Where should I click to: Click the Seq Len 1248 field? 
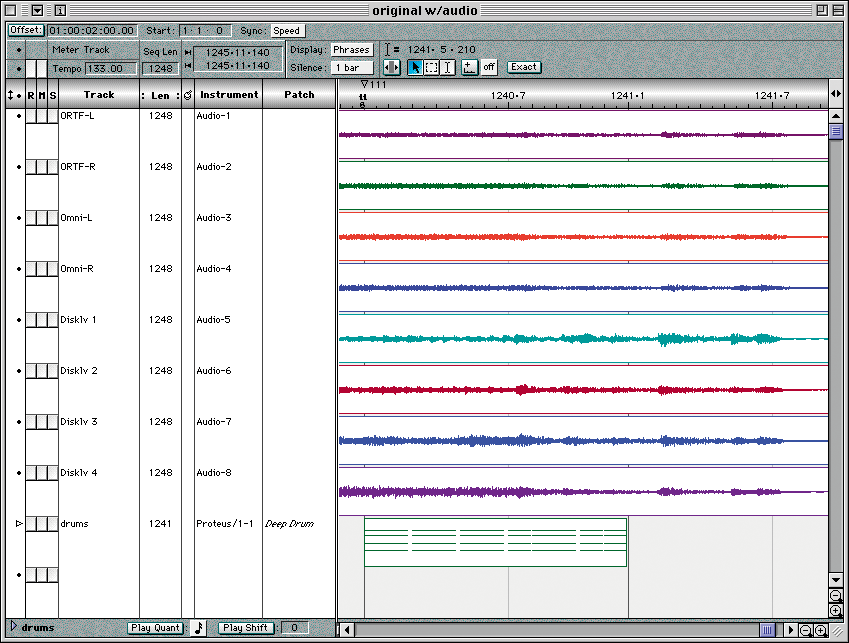161,69
